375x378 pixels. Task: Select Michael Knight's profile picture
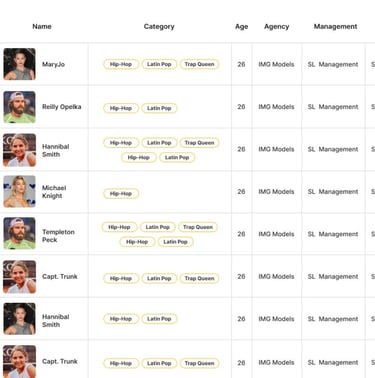[19, 192]
